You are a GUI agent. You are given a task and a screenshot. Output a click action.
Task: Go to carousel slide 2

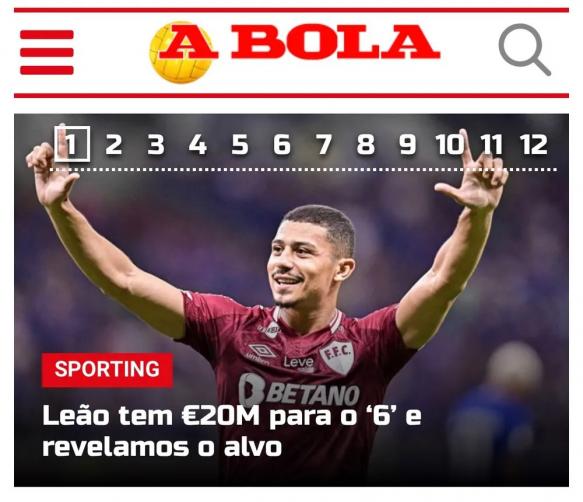tap(114, 144)
